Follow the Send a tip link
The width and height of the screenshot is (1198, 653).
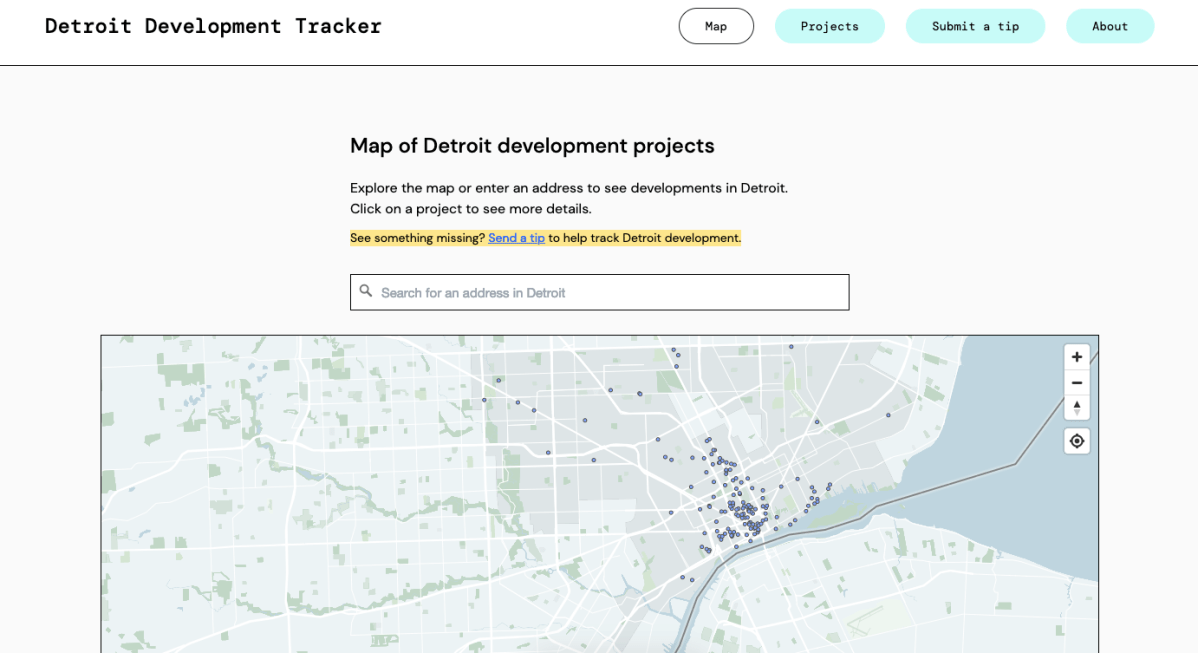[516, 238]
